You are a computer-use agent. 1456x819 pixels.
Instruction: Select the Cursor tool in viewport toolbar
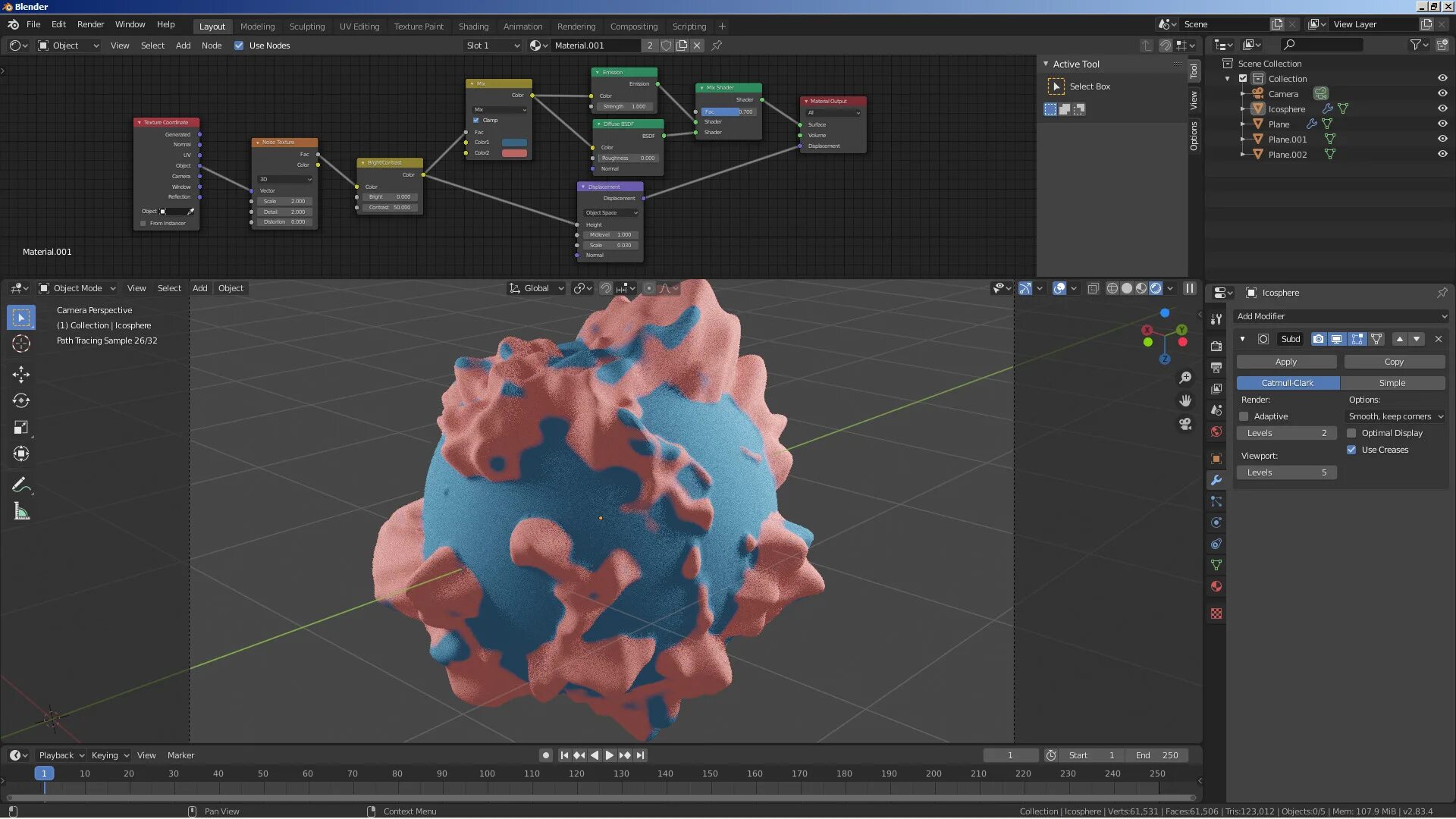[21, 344]
